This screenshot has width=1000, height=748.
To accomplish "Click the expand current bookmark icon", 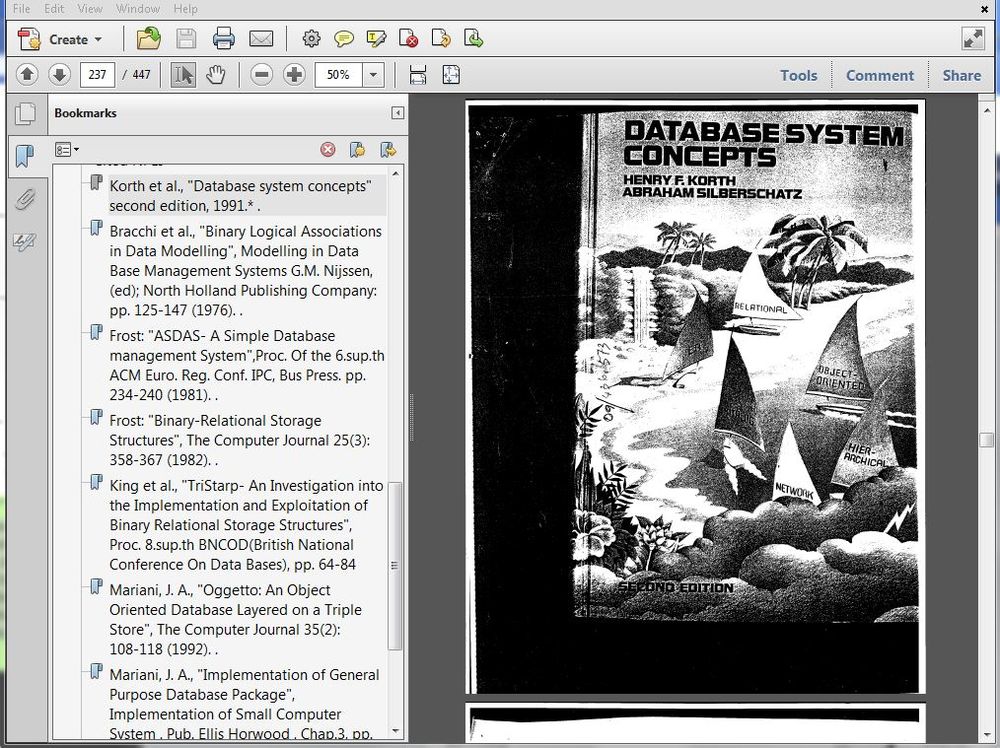I will click(388, 150).
